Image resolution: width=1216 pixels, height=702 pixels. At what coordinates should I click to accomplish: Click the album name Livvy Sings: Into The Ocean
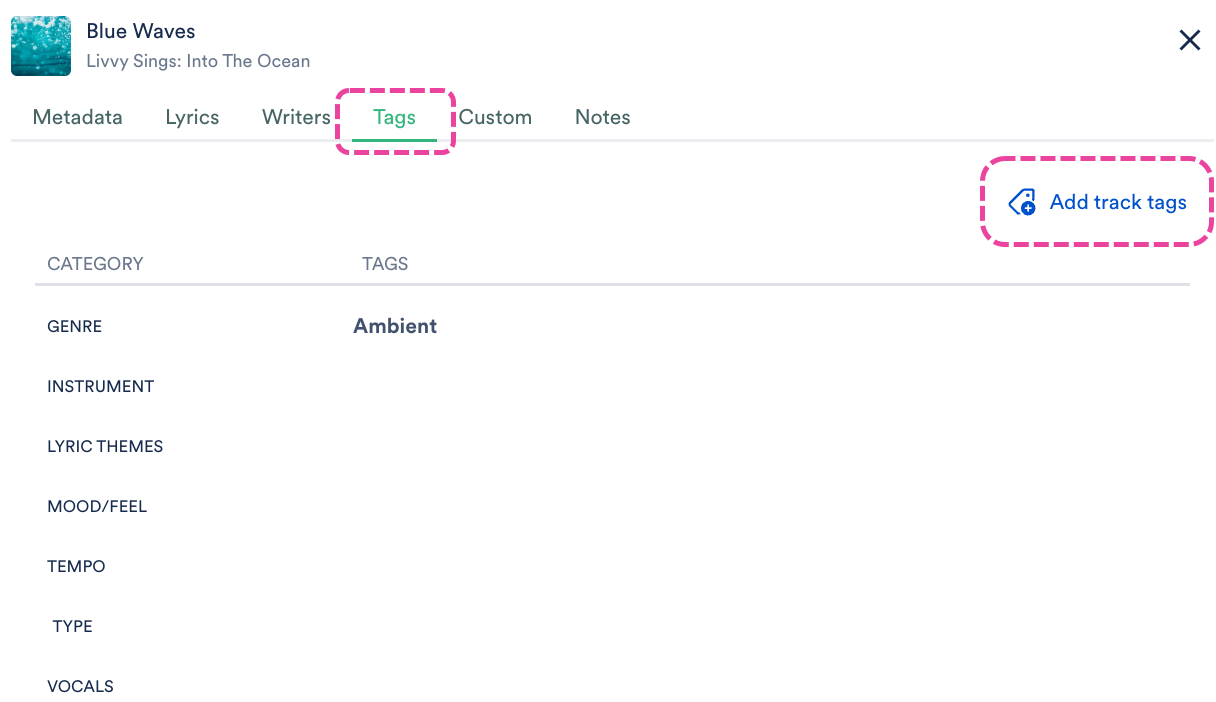pyautogui.click(x=198, y=61)
